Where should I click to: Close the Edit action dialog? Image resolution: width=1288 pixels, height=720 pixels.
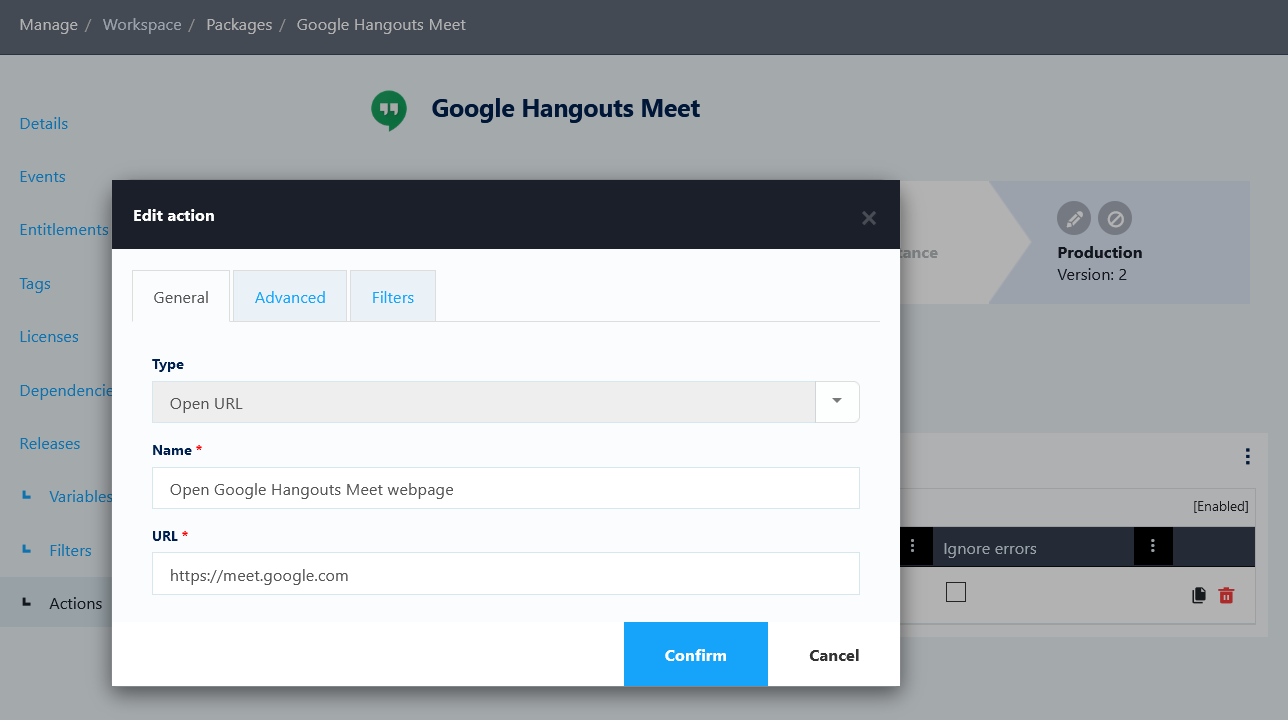(869, 217)
